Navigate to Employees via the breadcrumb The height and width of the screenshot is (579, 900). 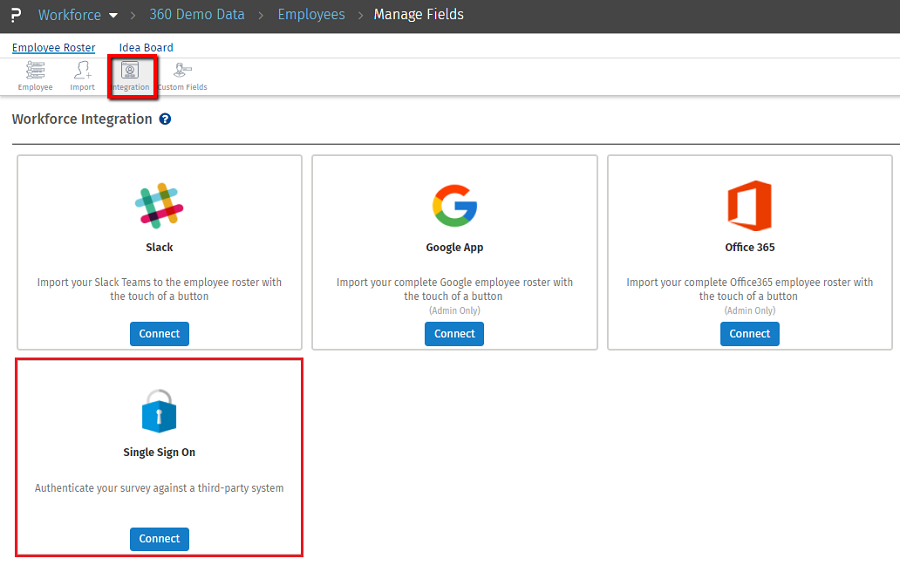click(311, 14)
